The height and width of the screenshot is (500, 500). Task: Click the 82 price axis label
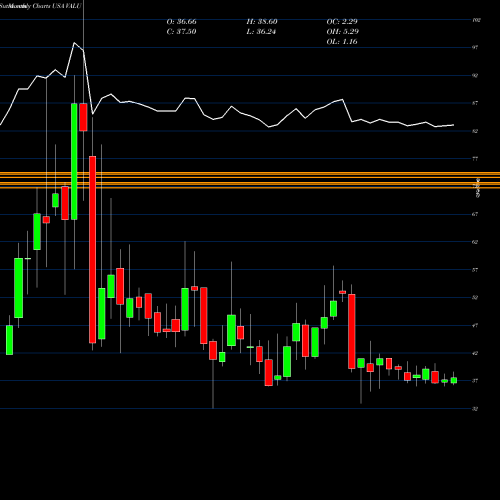coord(475,131)
